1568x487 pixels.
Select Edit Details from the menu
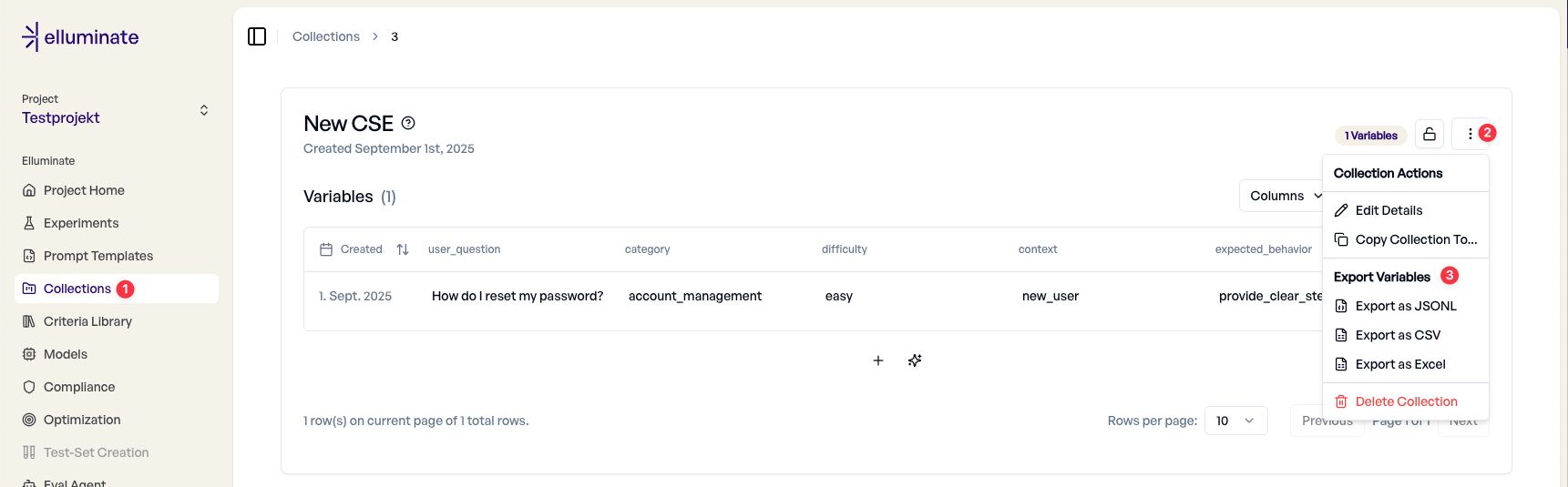click(1389, 210)
